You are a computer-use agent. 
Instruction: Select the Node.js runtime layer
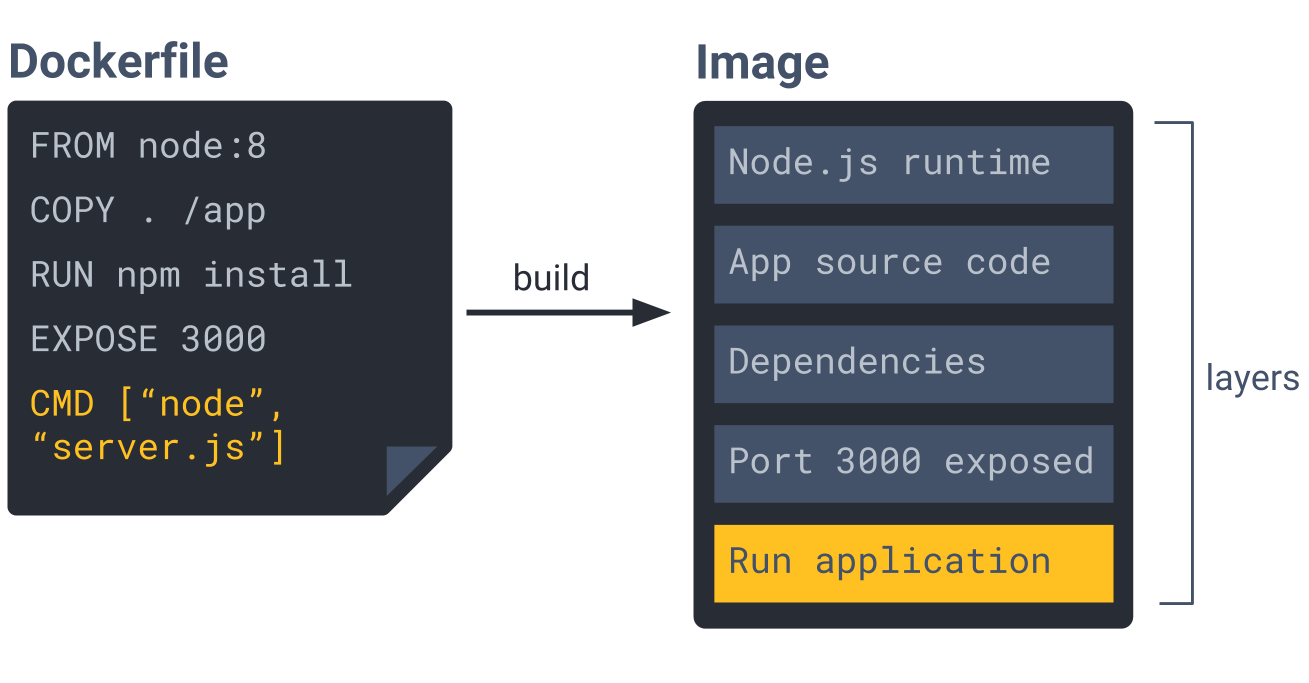(913, 163)
